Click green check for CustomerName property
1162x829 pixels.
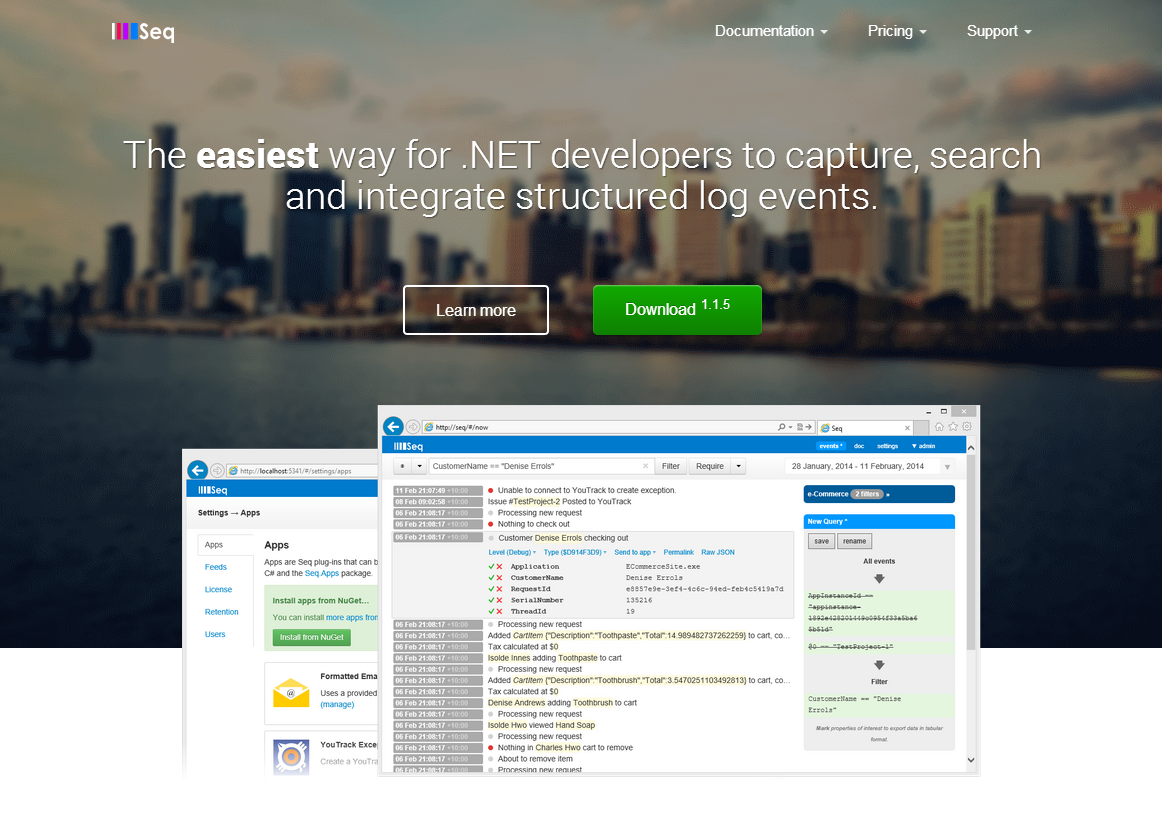point(491,578)
